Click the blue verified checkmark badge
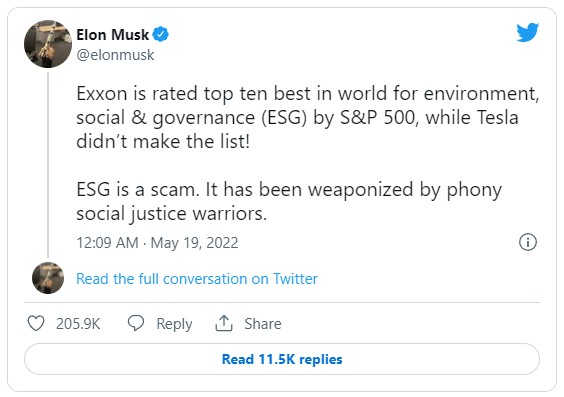Screen dimensions: 564x397 coord(160,35)
